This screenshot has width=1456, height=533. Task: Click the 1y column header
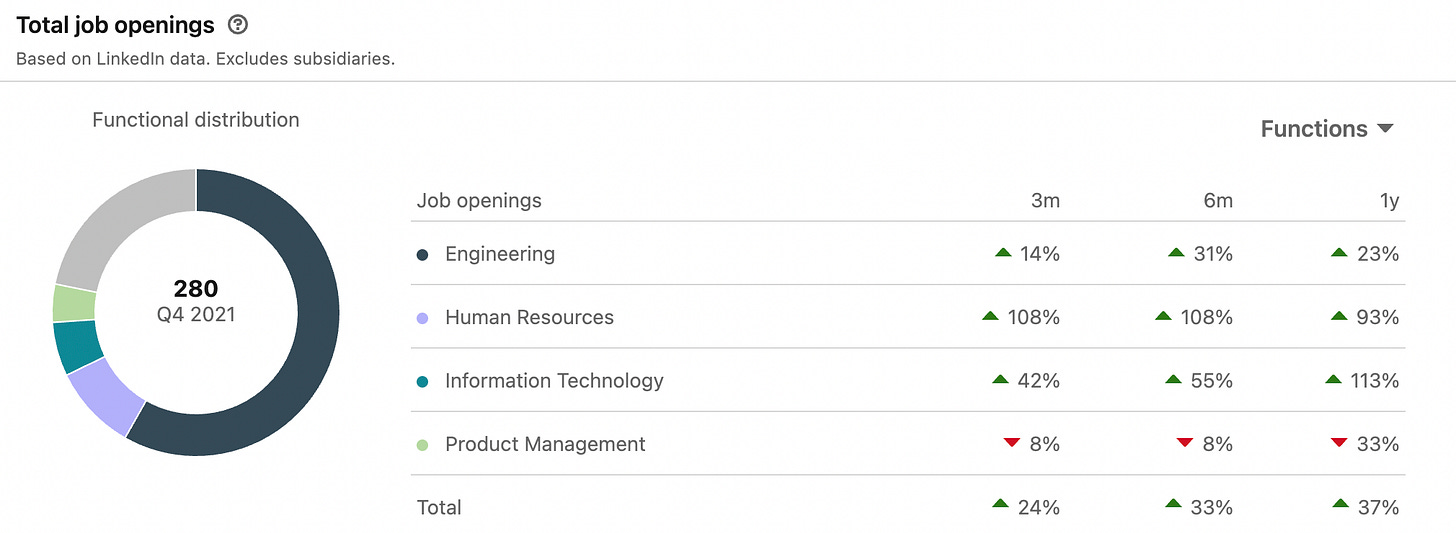click(1388, 201)
